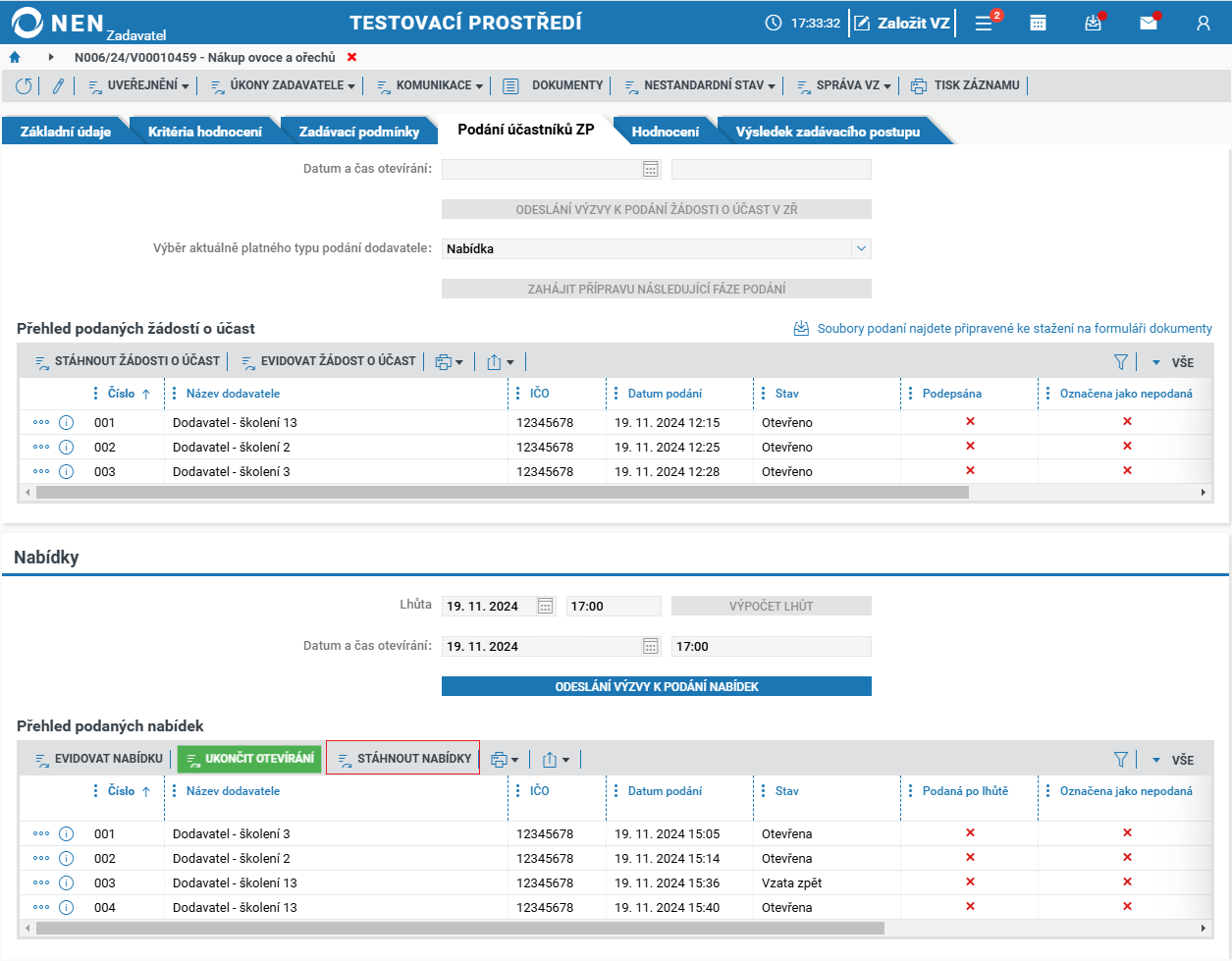The image size is (1232, 961).
Task: Switch to the Kritéria hodnocení tab
Action: [205, 132]
